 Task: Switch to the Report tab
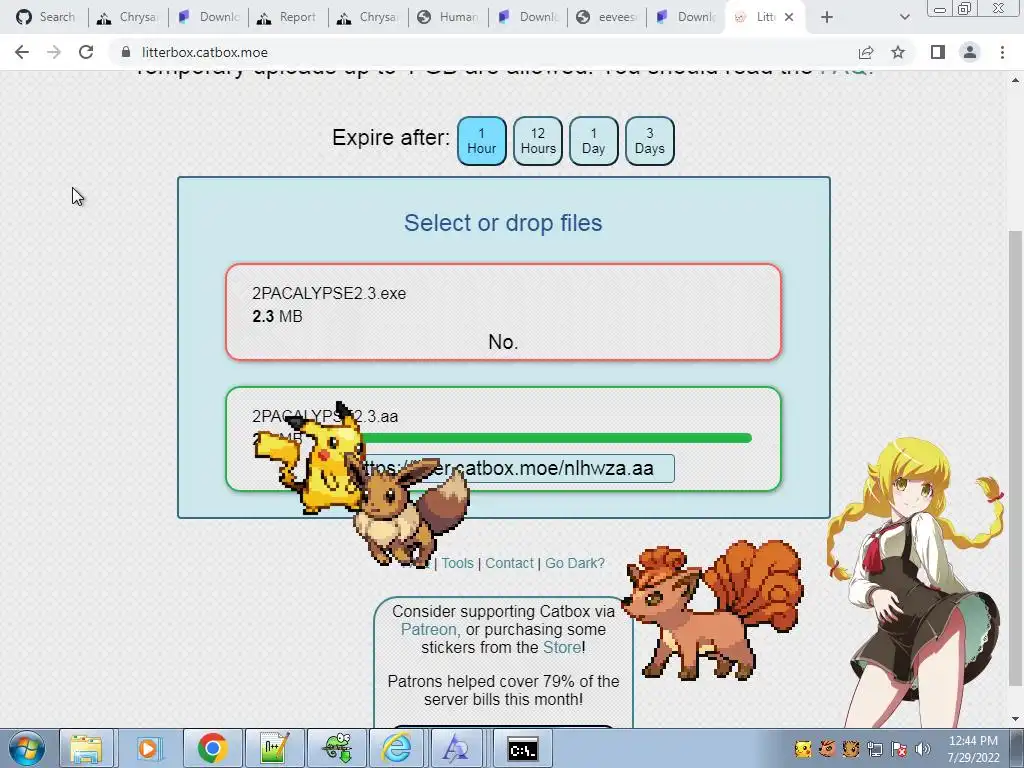(x=288, y=17)
